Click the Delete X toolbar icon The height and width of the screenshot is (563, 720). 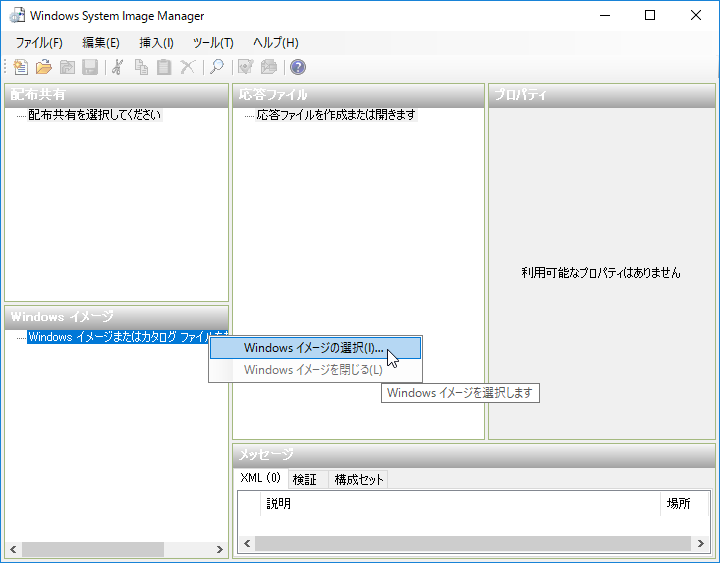click(x=187, y=67)
